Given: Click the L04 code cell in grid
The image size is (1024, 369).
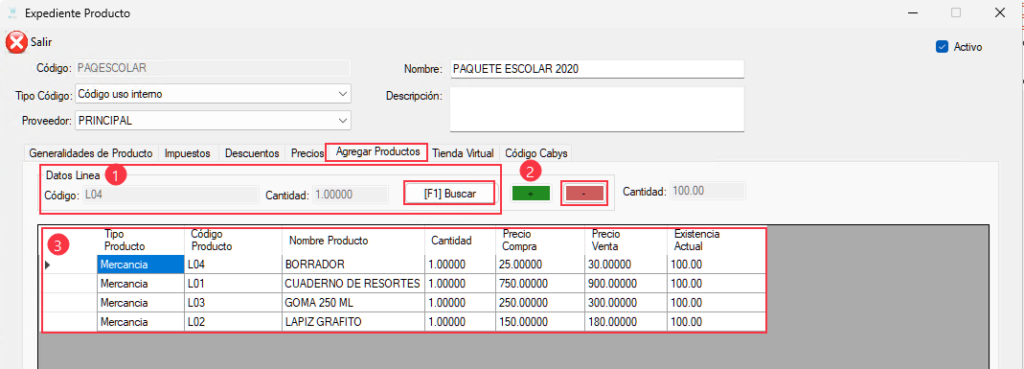Looking at the screenshot, I should click(233, 265).
